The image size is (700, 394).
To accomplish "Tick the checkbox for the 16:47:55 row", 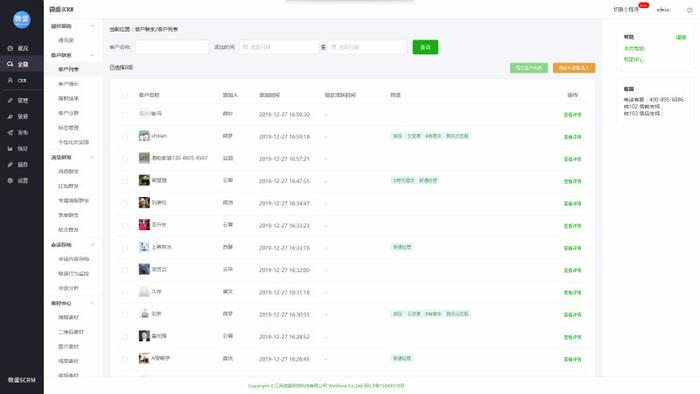I will pyautogui.click(x=125, y=181).
